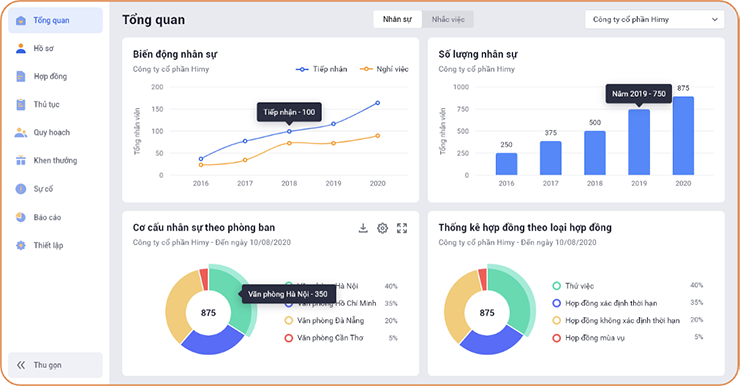
Task: Expand department chart to fullscreen
Action: pos(402,228)
